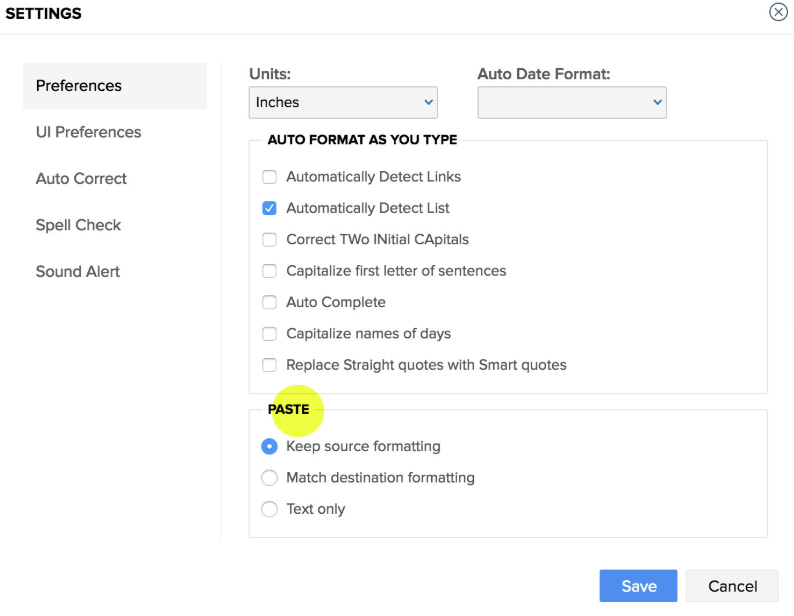Switch to UI Preferences section
The height and width of the screenshot is (616, 794).
point(88,132)
